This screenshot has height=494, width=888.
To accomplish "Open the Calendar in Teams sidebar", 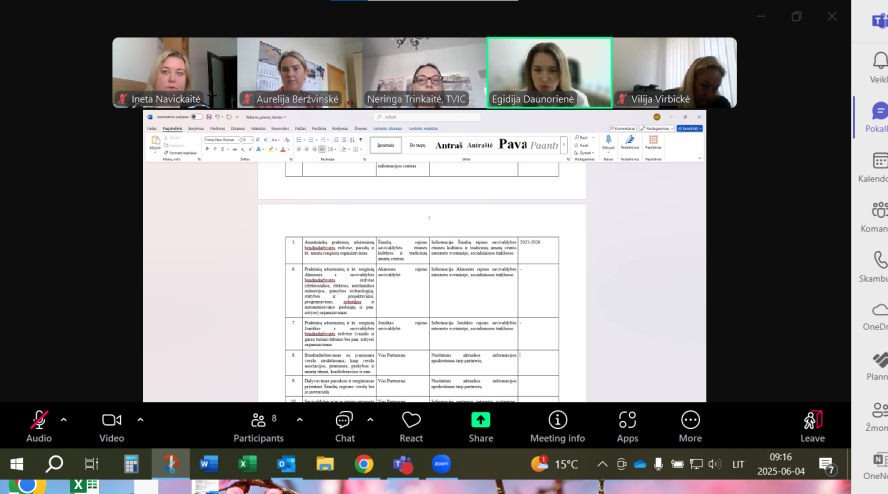I will 878,168.
